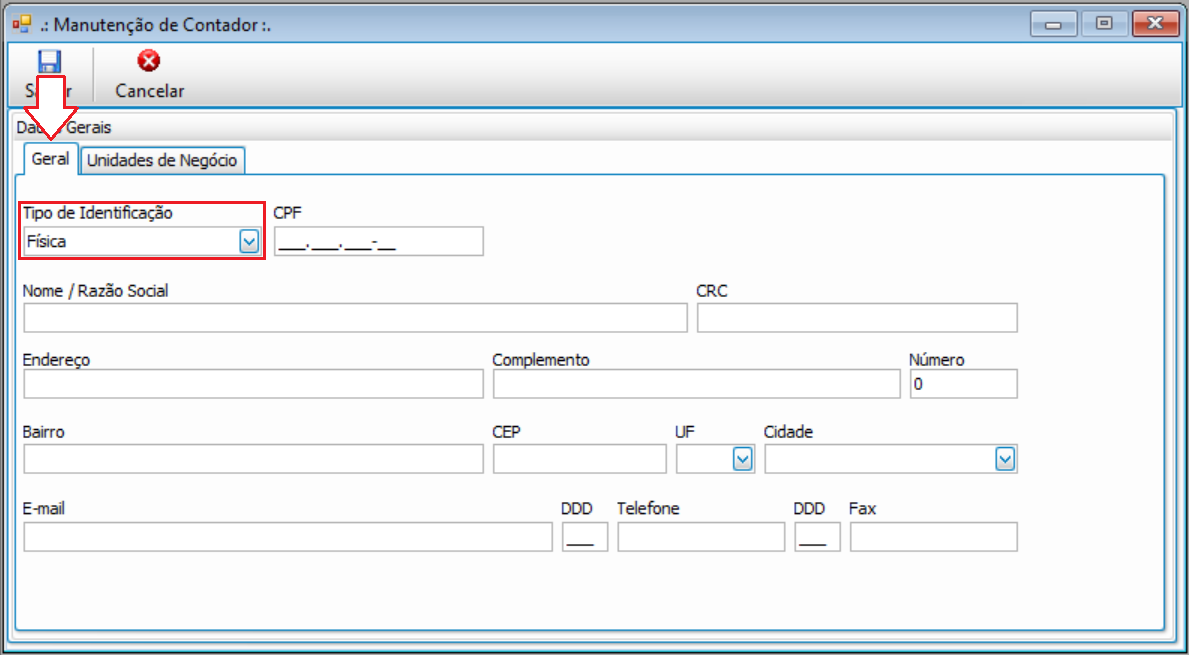Click the Bairro text field
This screenshot has width=1189, height=655.
point(253,459)
